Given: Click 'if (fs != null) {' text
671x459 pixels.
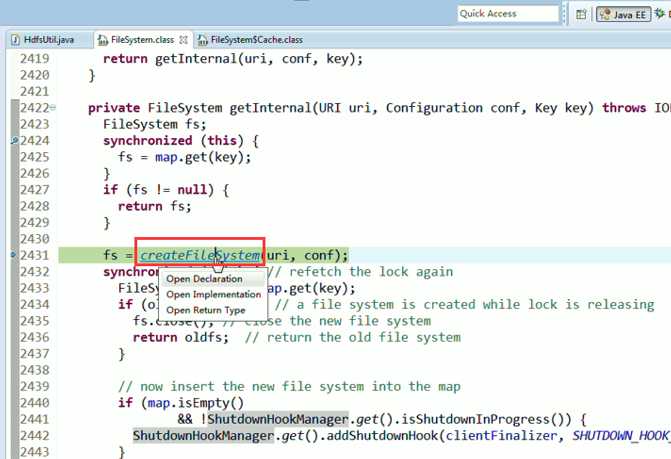Looking at the screenshot, I should [x=166, y=190].
